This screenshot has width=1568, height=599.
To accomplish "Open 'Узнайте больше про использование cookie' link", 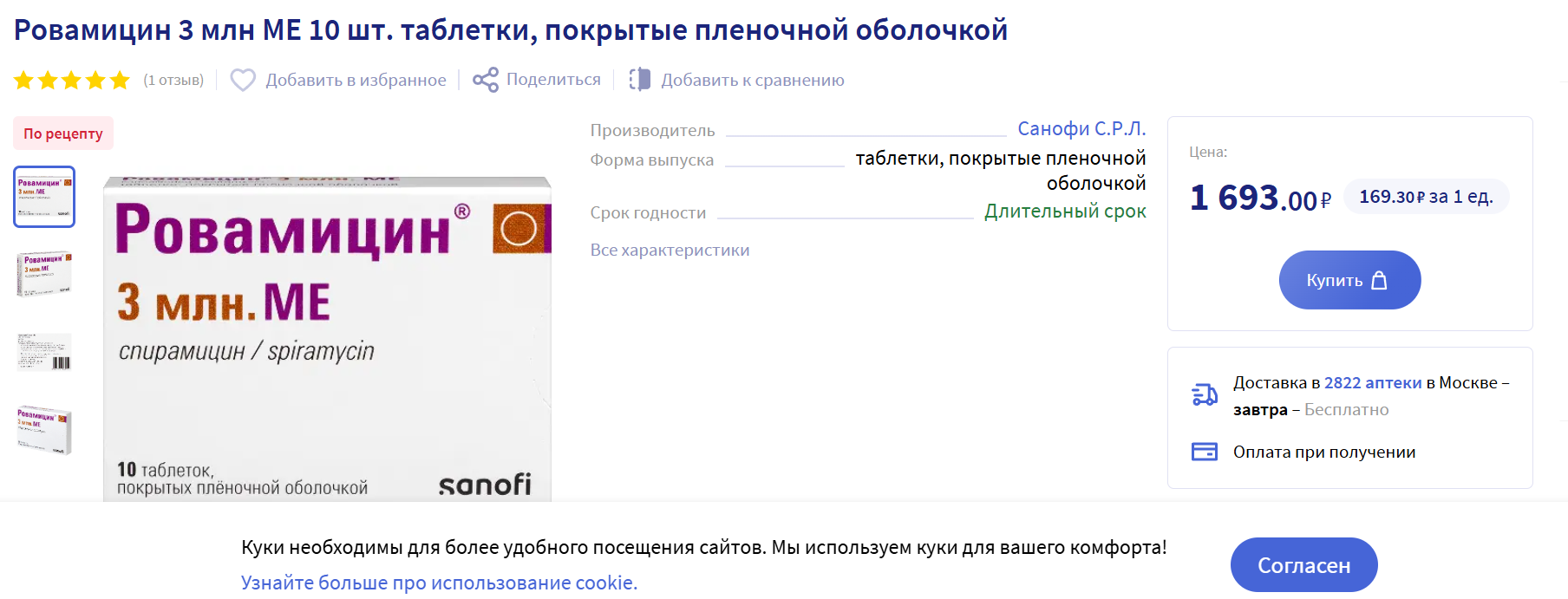I will (x=439, y=583).
